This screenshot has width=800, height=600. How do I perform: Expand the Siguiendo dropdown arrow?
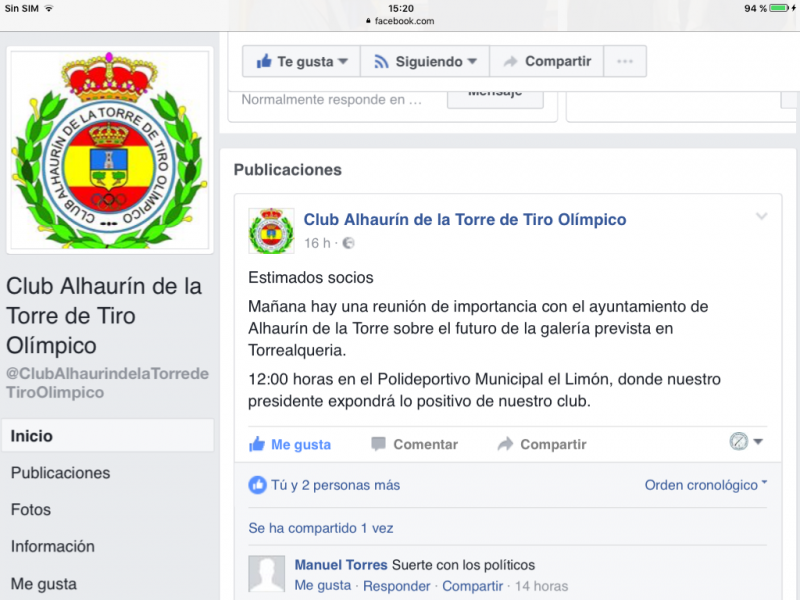click(472, 61)
